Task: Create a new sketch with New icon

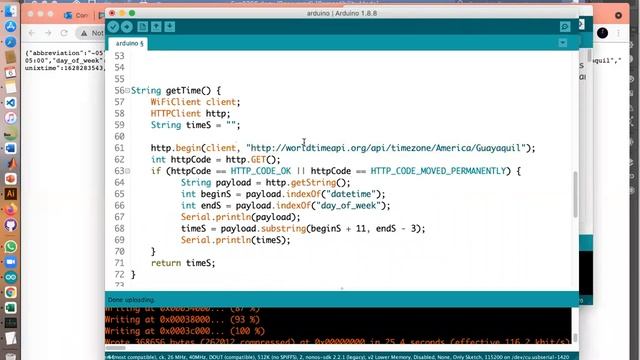Action: point(142,27)
